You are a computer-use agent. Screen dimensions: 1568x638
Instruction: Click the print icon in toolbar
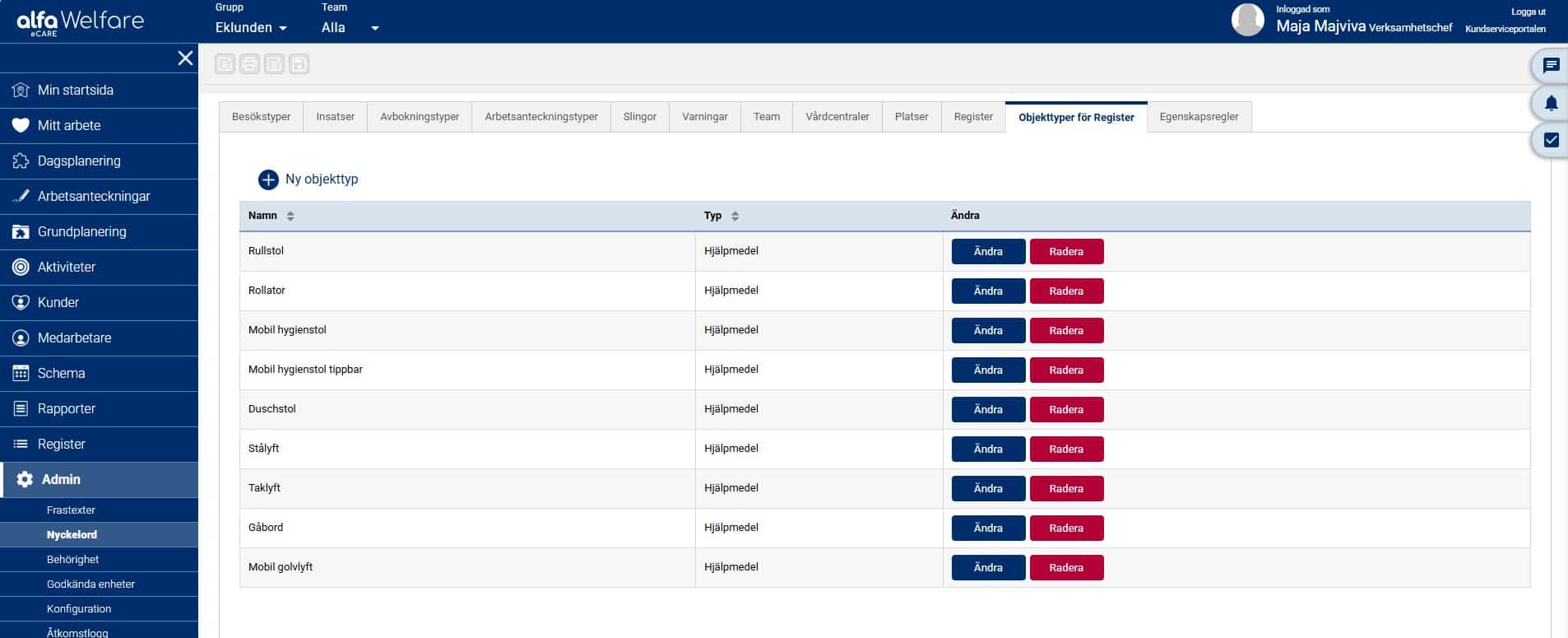coord(249,64)
